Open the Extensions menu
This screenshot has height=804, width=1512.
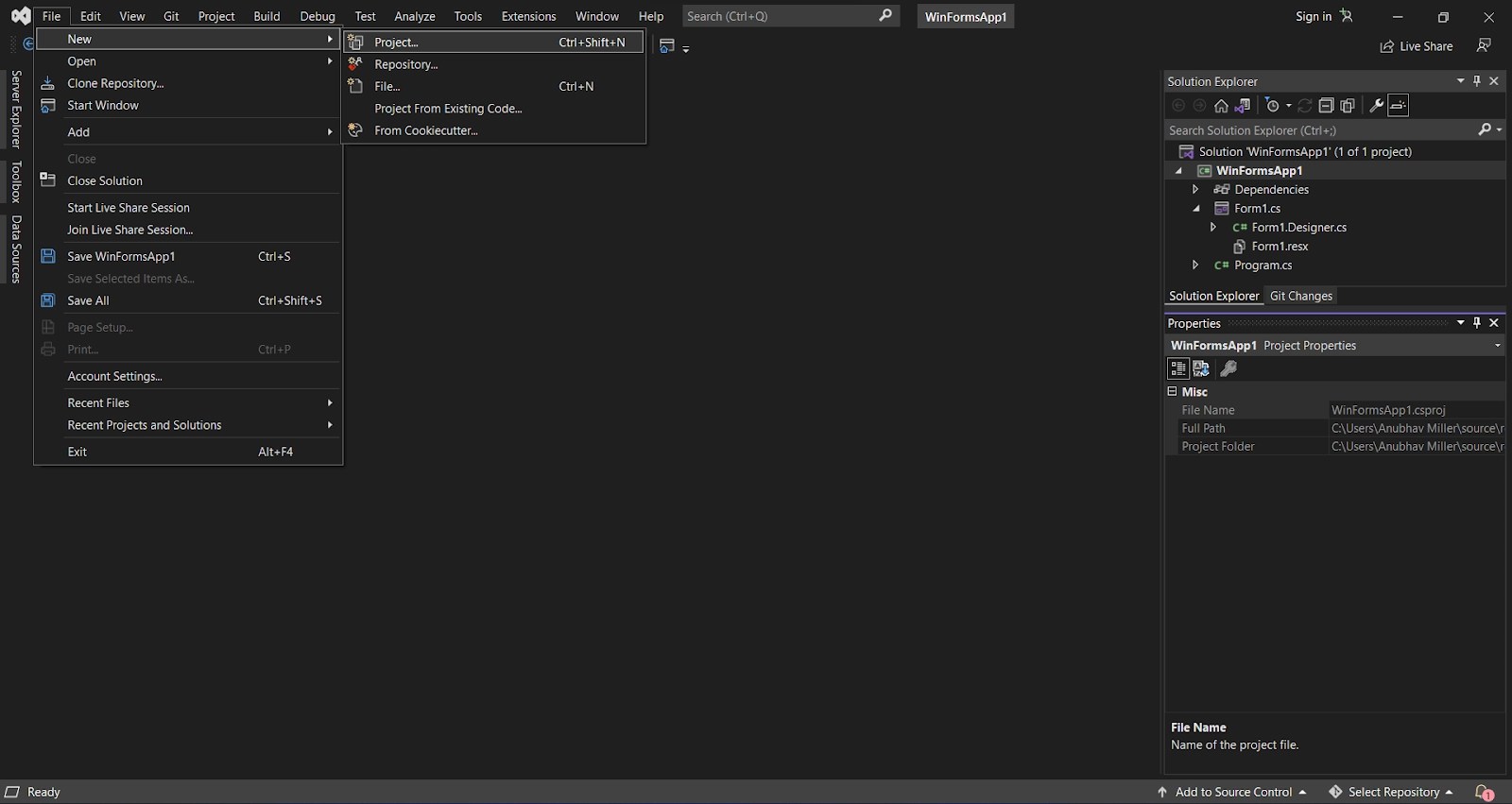pyautogui.click(x=528, y=16)
